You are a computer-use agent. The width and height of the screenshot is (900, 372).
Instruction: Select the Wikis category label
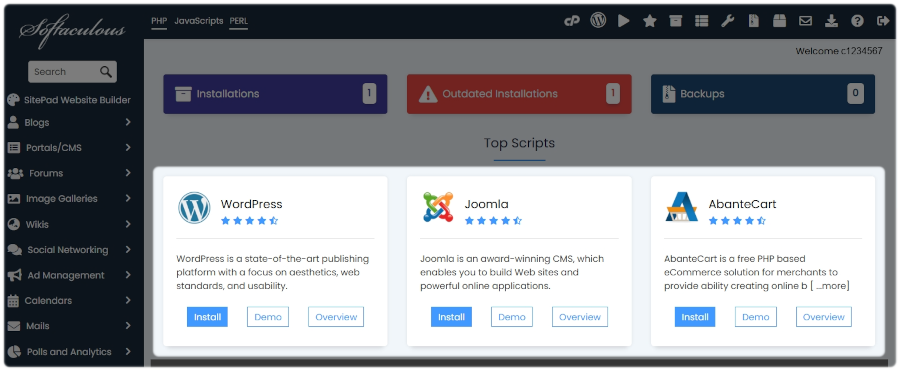[37, 224]
